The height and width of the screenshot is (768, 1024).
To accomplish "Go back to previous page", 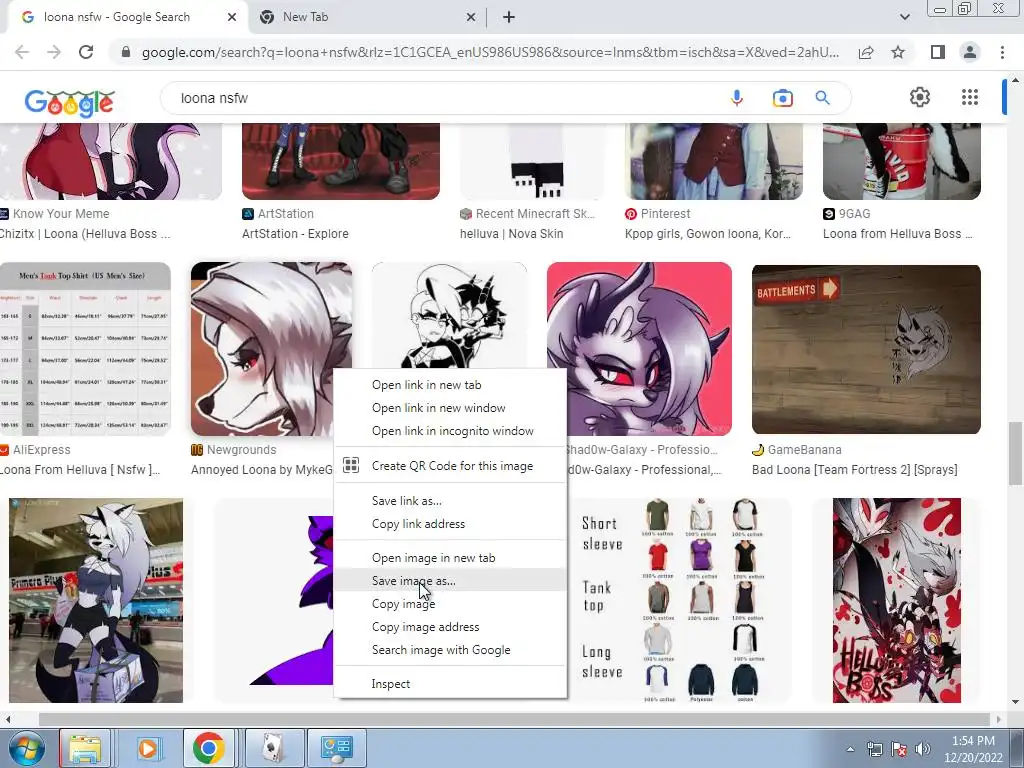I will [22, 52].
